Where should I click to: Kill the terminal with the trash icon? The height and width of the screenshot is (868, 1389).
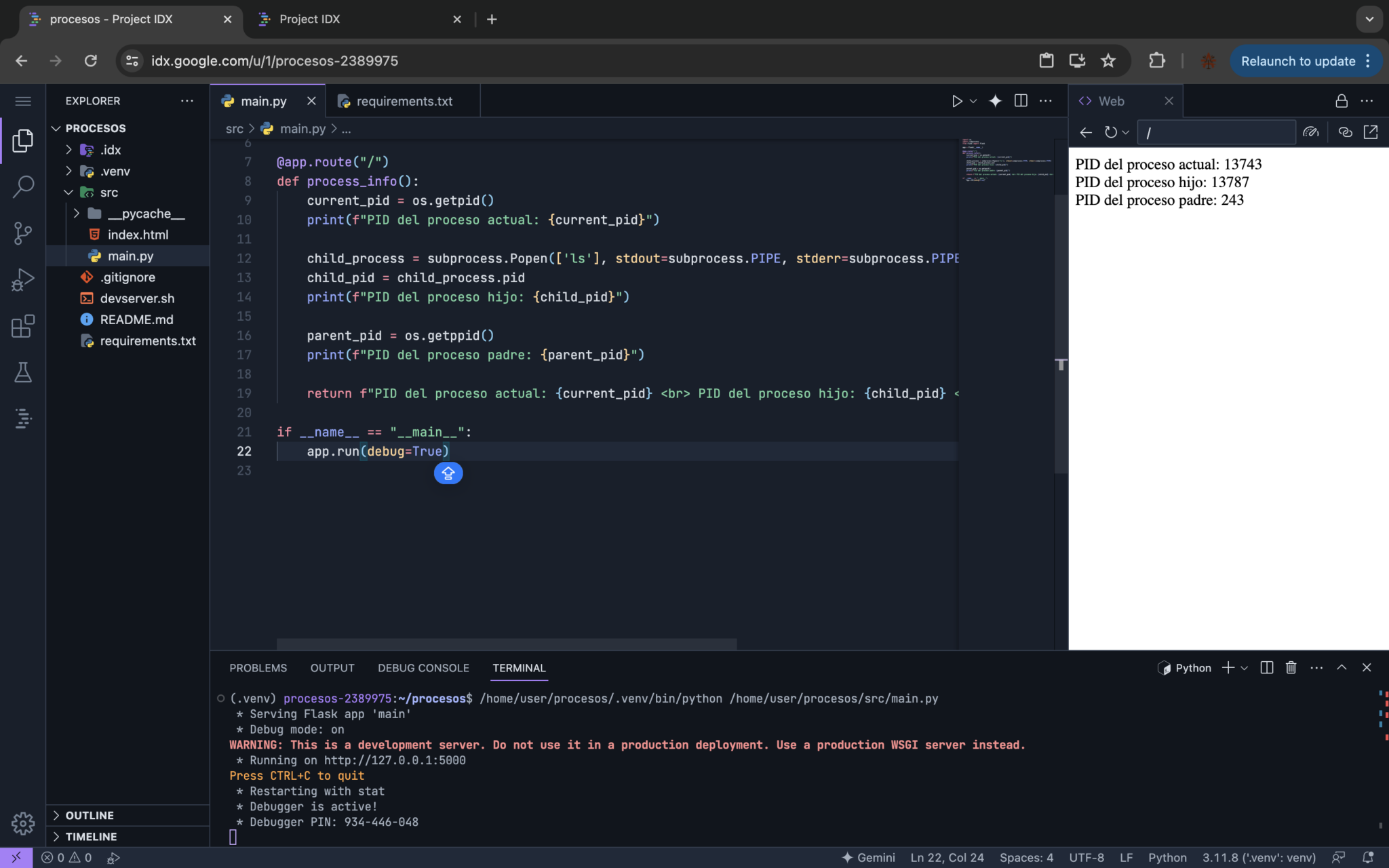tap(1289, 667)
